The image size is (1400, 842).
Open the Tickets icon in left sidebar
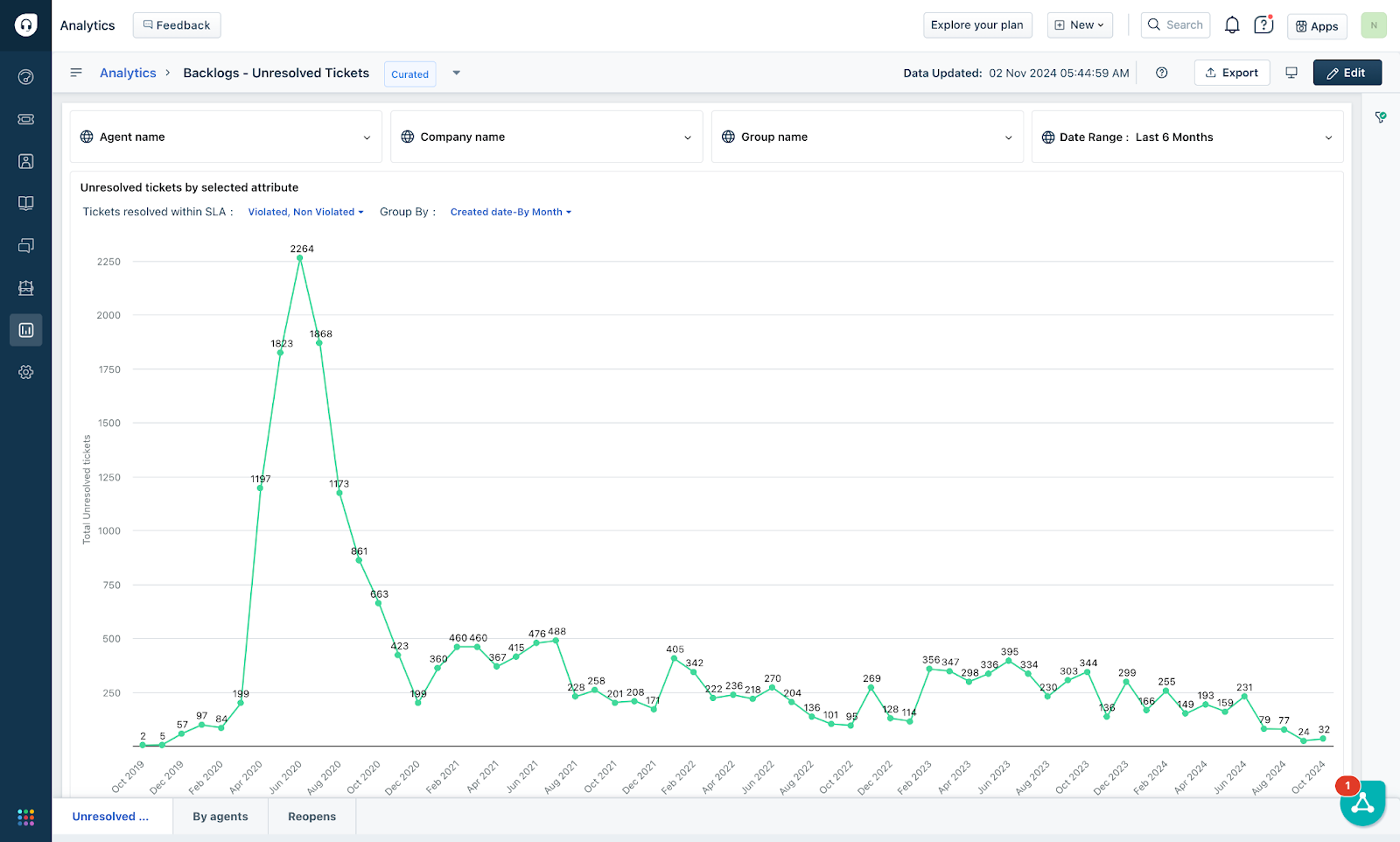25,119
